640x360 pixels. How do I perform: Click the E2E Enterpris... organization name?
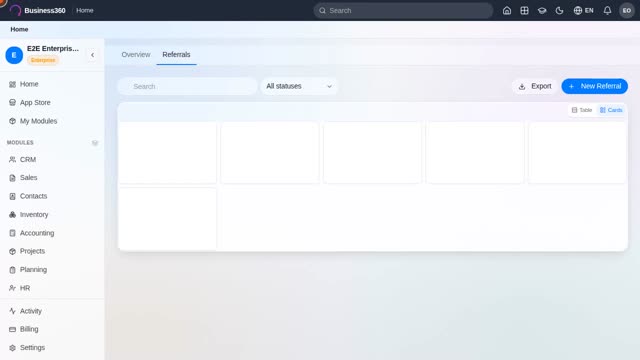click(x=53, y=48)
